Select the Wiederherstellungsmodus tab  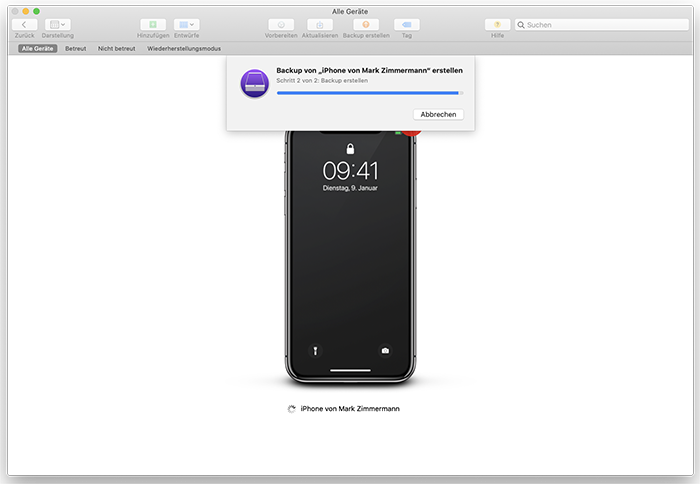183,48
